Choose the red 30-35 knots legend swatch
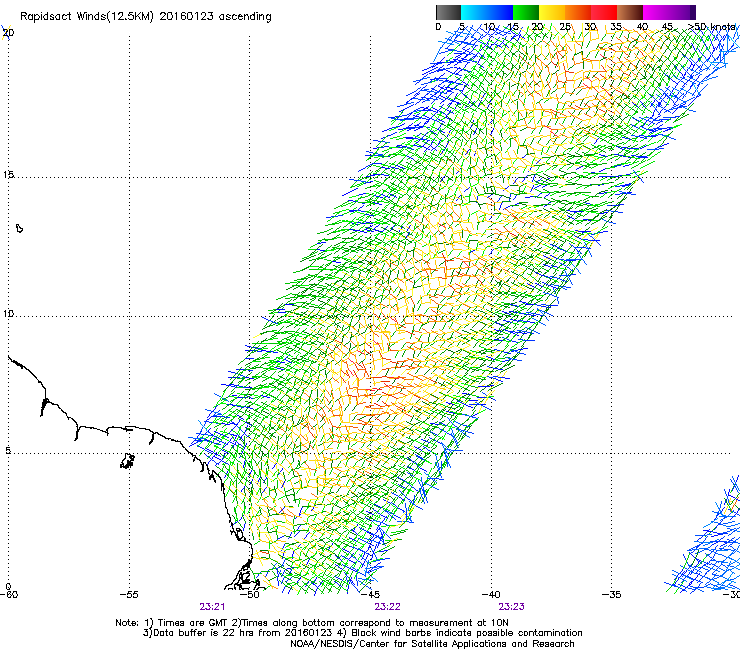This screenshot has height=650, width=740. [x=604, y=12]
